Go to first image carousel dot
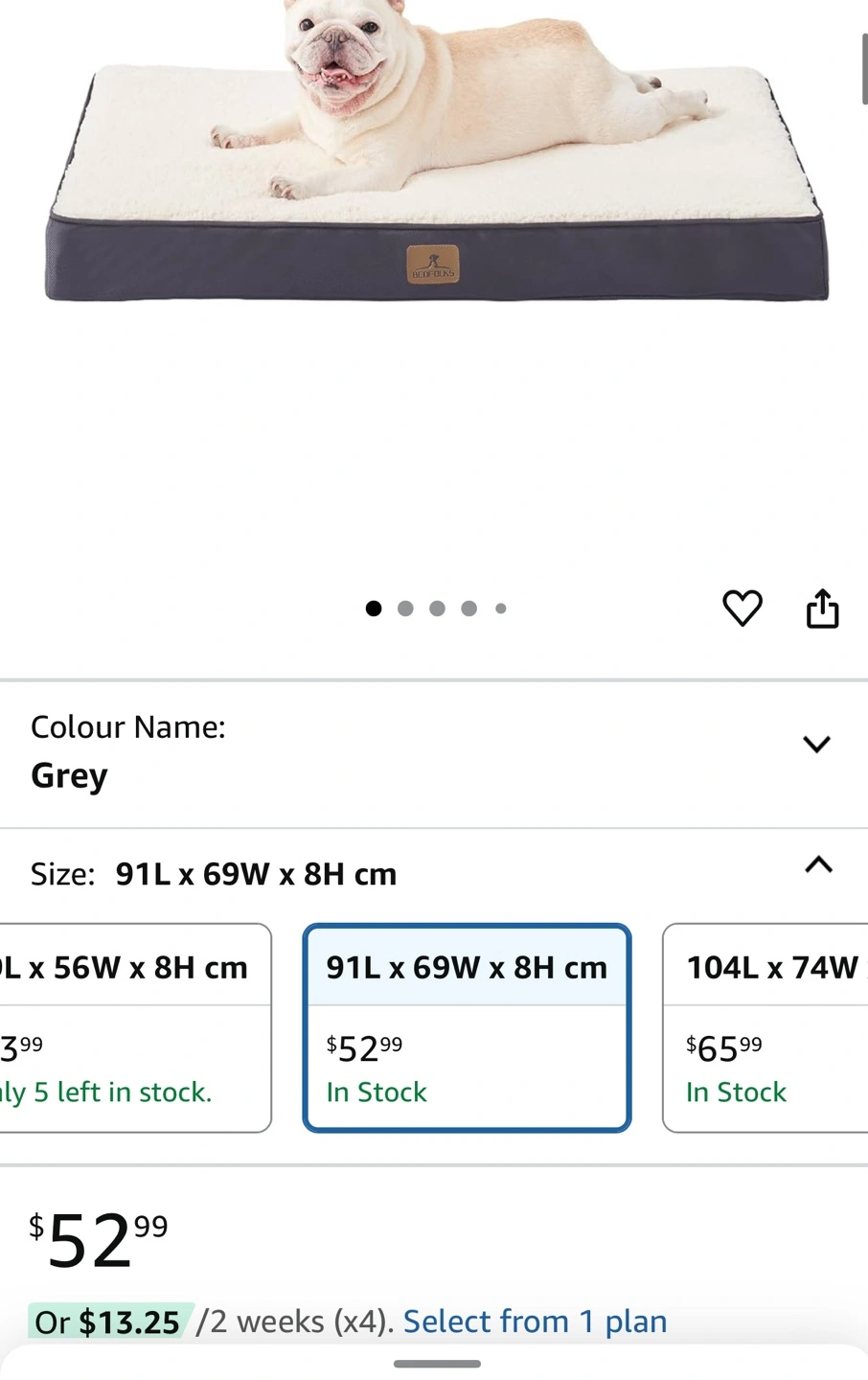Screen dimensions: 868x1380 374,609
